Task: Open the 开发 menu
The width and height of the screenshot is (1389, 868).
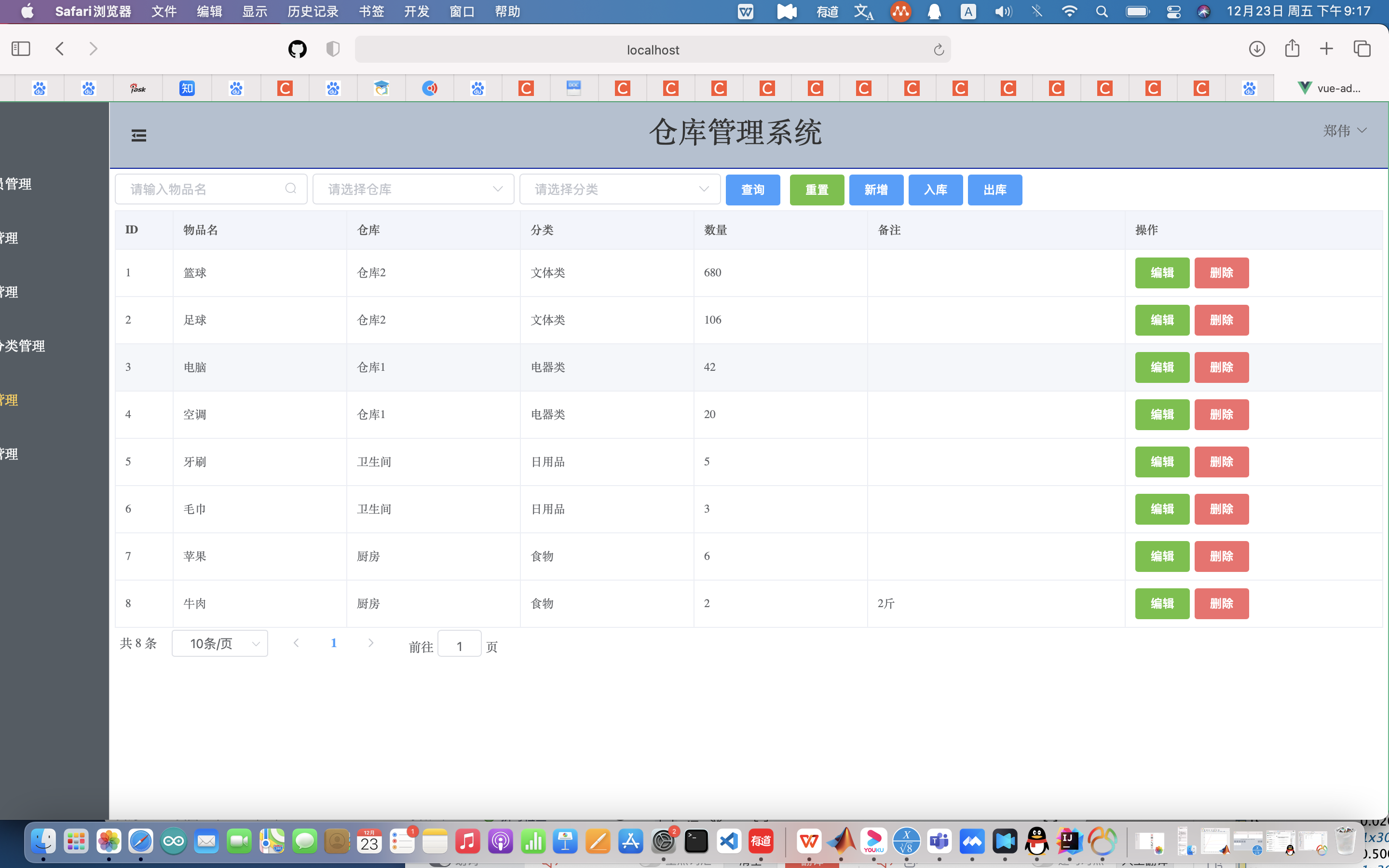Action: click(417, 12)
